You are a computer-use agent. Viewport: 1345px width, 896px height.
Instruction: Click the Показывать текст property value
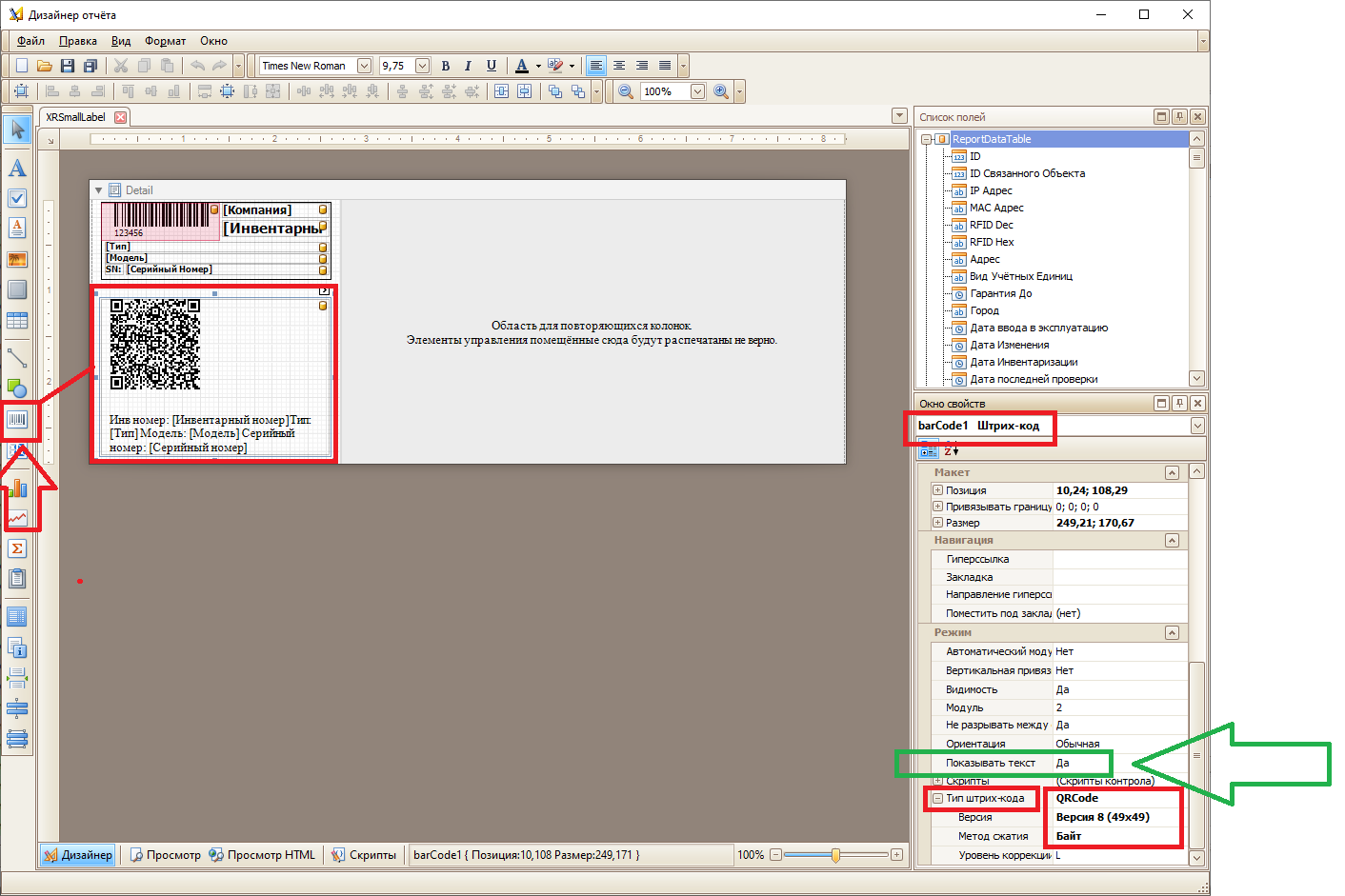point(1120,763)
